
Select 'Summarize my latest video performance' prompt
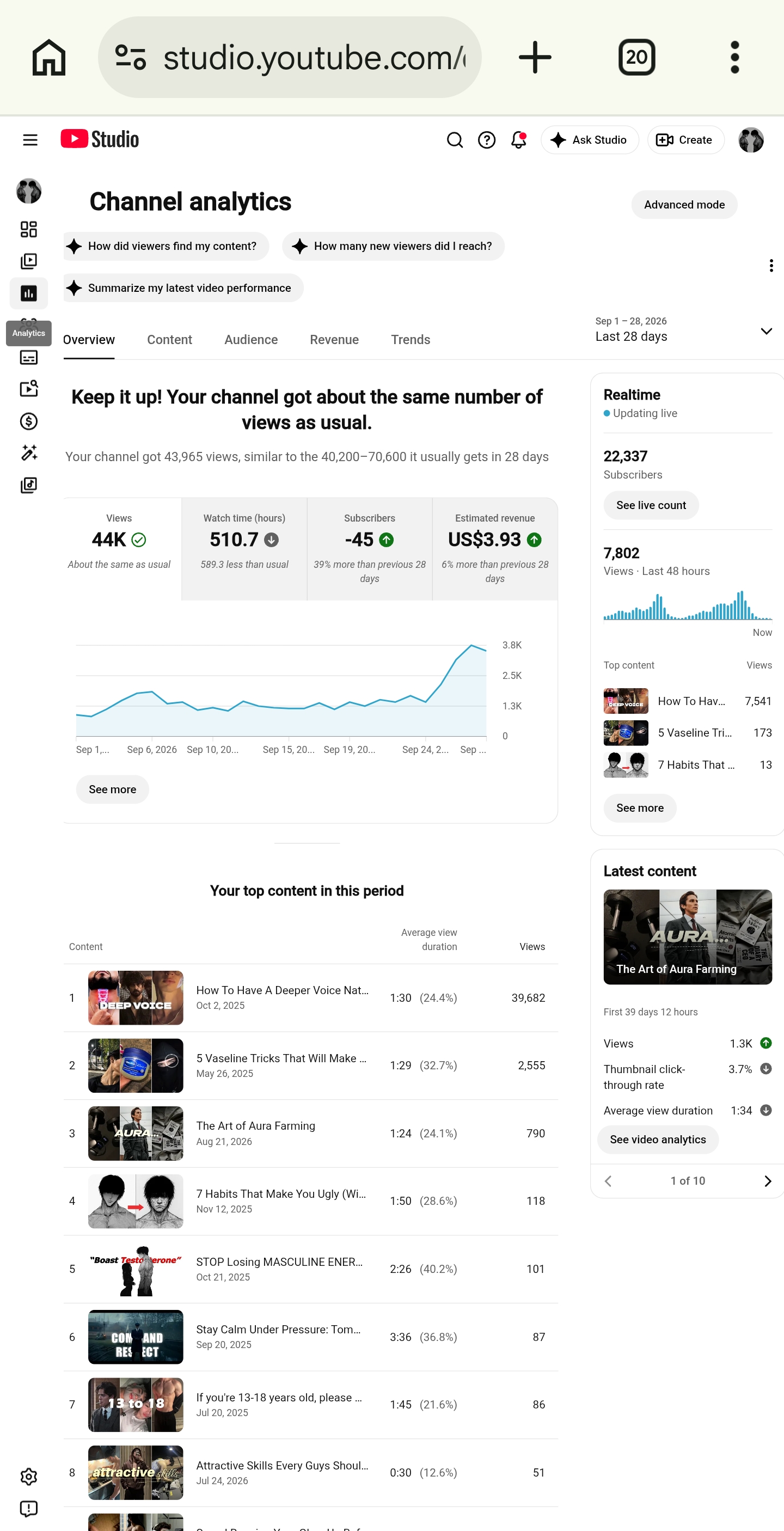pos(183,288)
